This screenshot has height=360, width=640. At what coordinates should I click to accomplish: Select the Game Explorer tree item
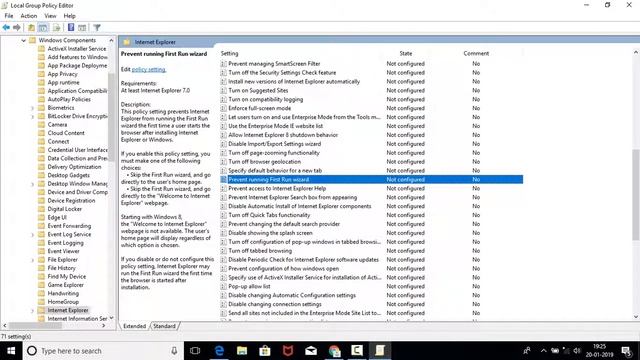tap(65, 285)
